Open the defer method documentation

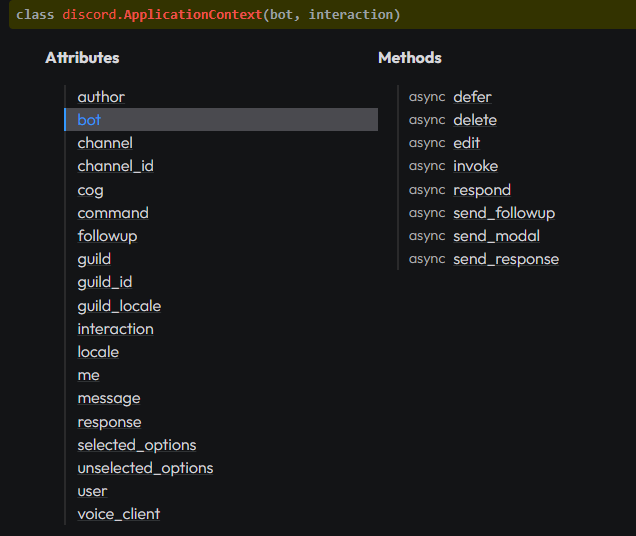[x=472, y=97]
